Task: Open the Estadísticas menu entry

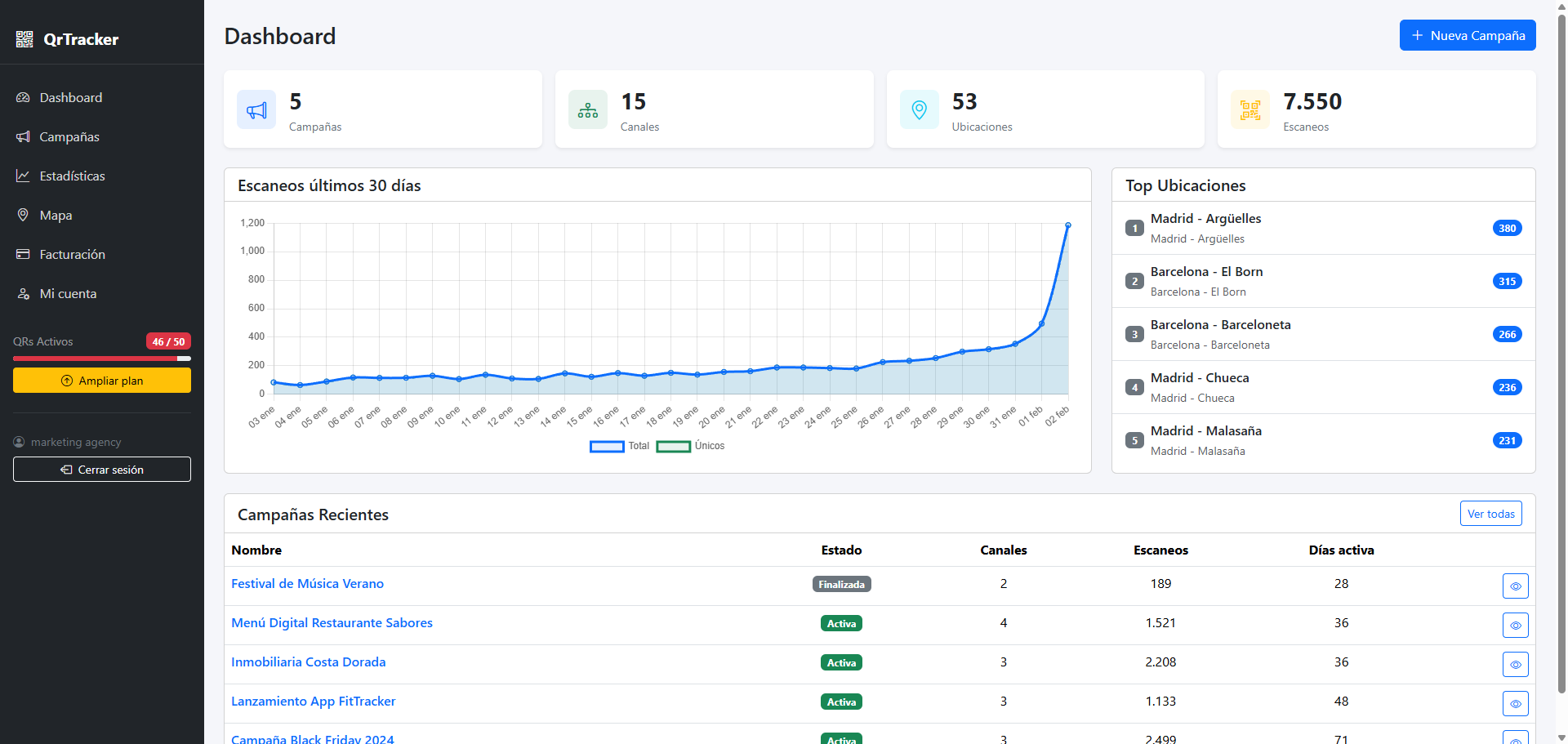Action: [x=73, y=176]
